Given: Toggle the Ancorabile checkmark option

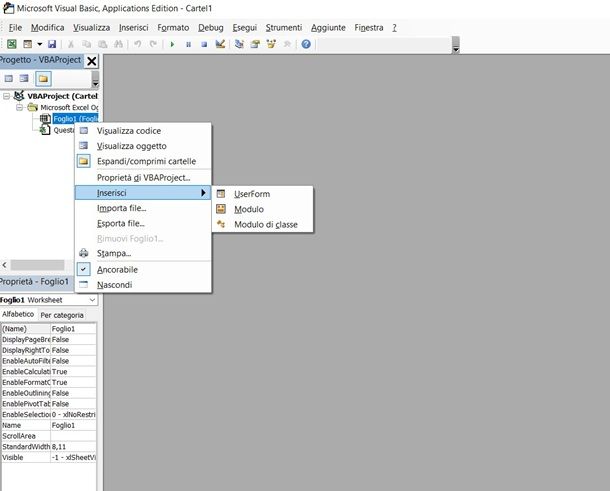Looking at the screenshot, I should [143, 269].
